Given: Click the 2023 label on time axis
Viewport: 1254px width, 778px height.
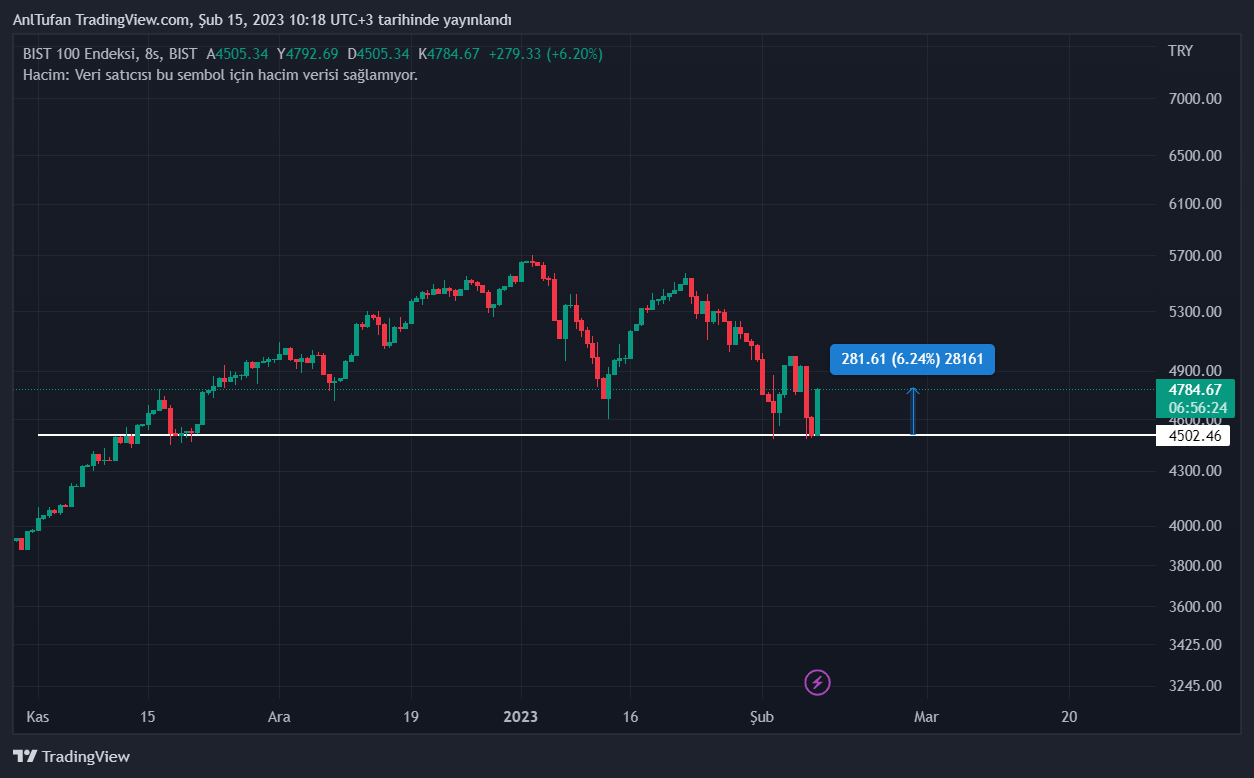Looking at the screenshot, I should click(x=520, y=716).
